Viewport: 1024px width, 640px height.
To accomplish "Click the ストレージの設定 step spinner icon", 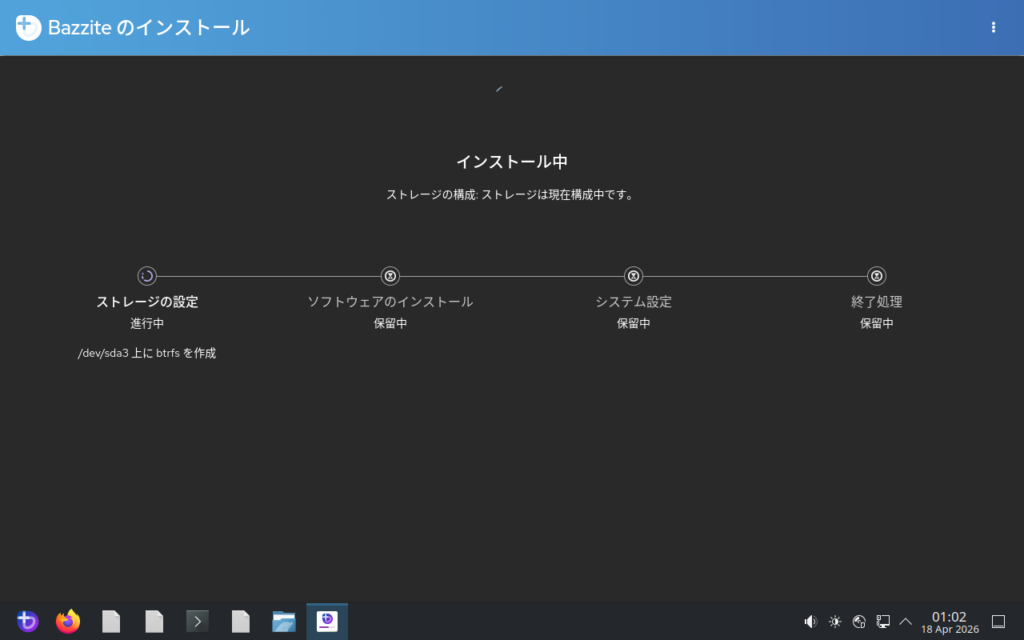I will pos(147,276).
